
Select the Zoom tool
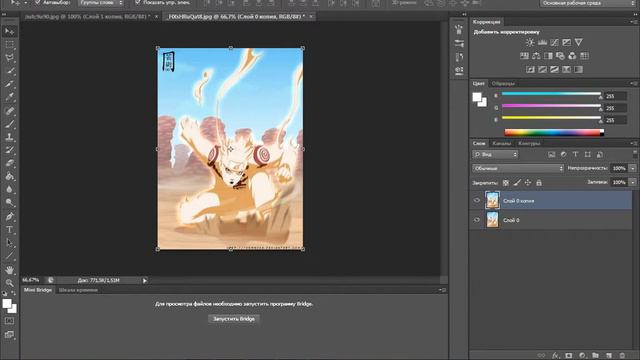point(10,282)
